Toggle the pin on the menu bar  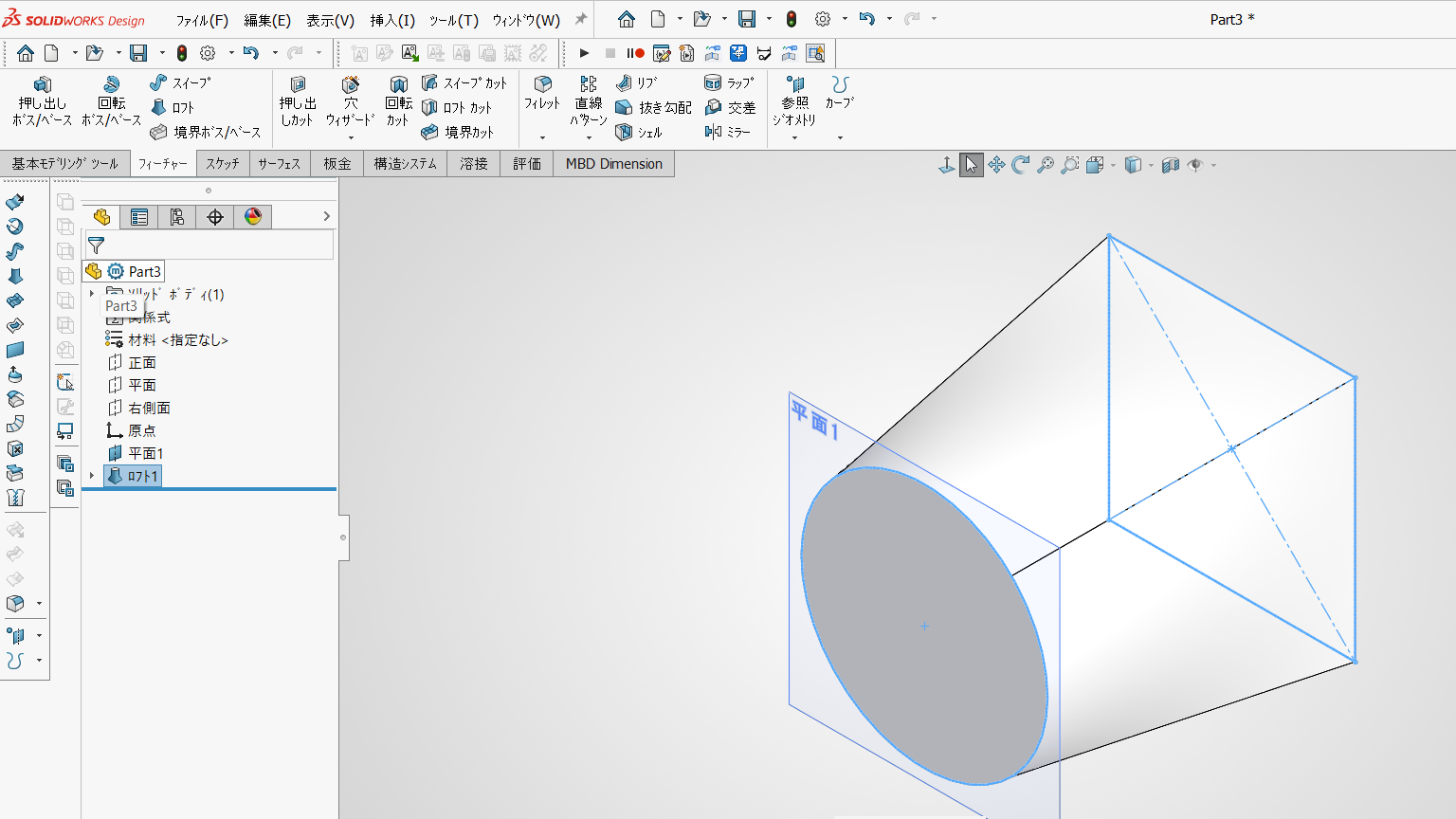click(581, 19)
